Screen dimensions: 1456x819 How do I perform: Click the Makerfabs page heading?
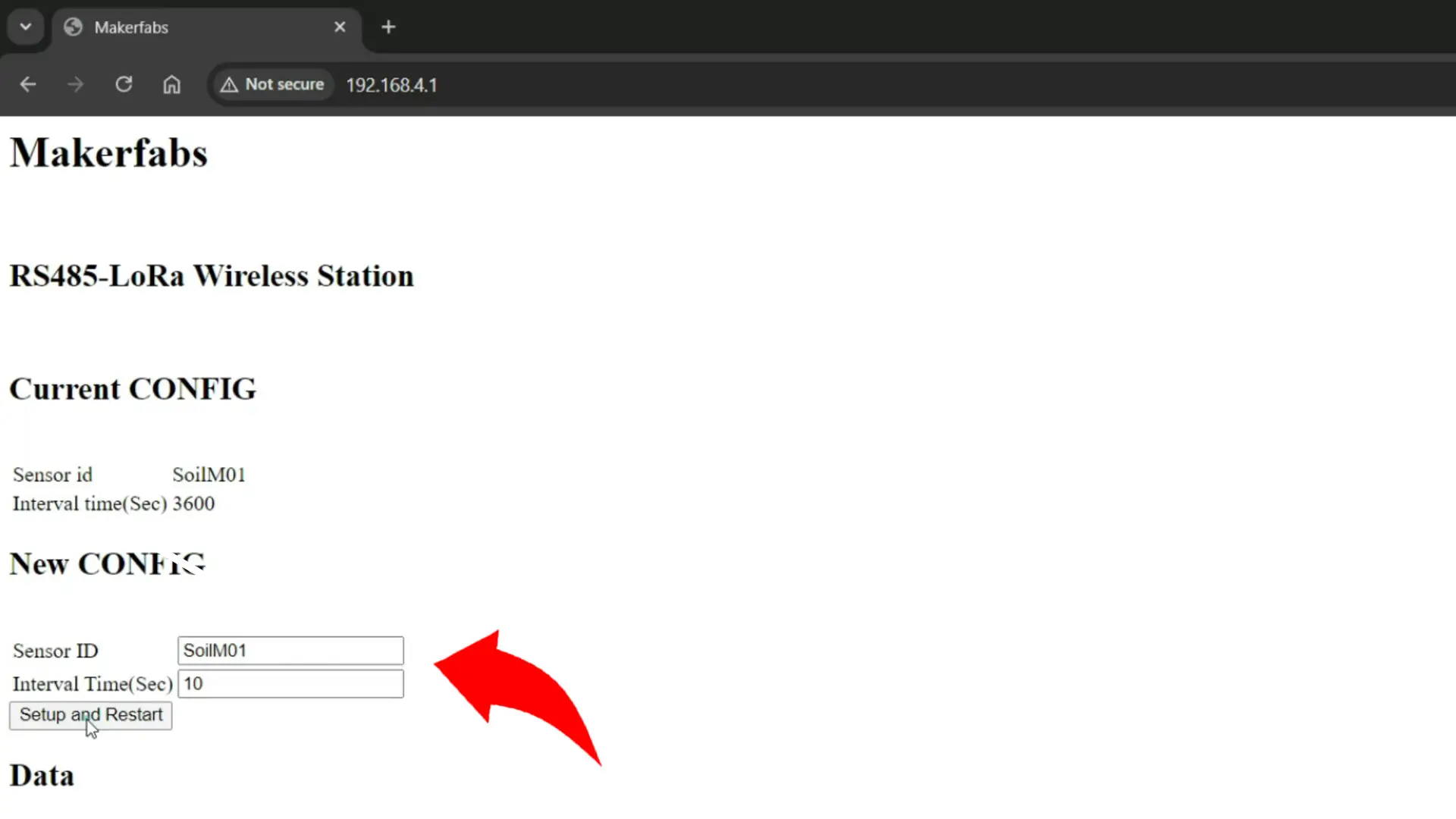[108, 153]
